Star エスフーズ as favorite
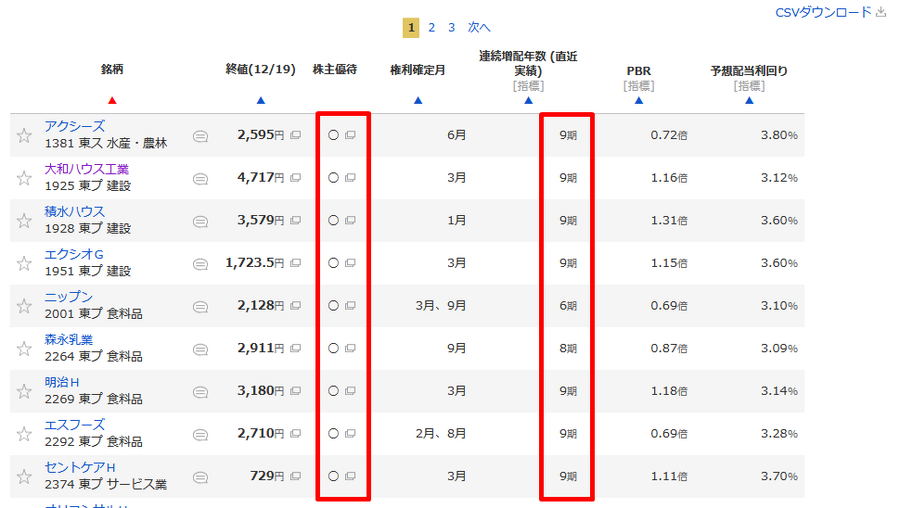Screen dimensions: 900x508 tap(24, 434)
